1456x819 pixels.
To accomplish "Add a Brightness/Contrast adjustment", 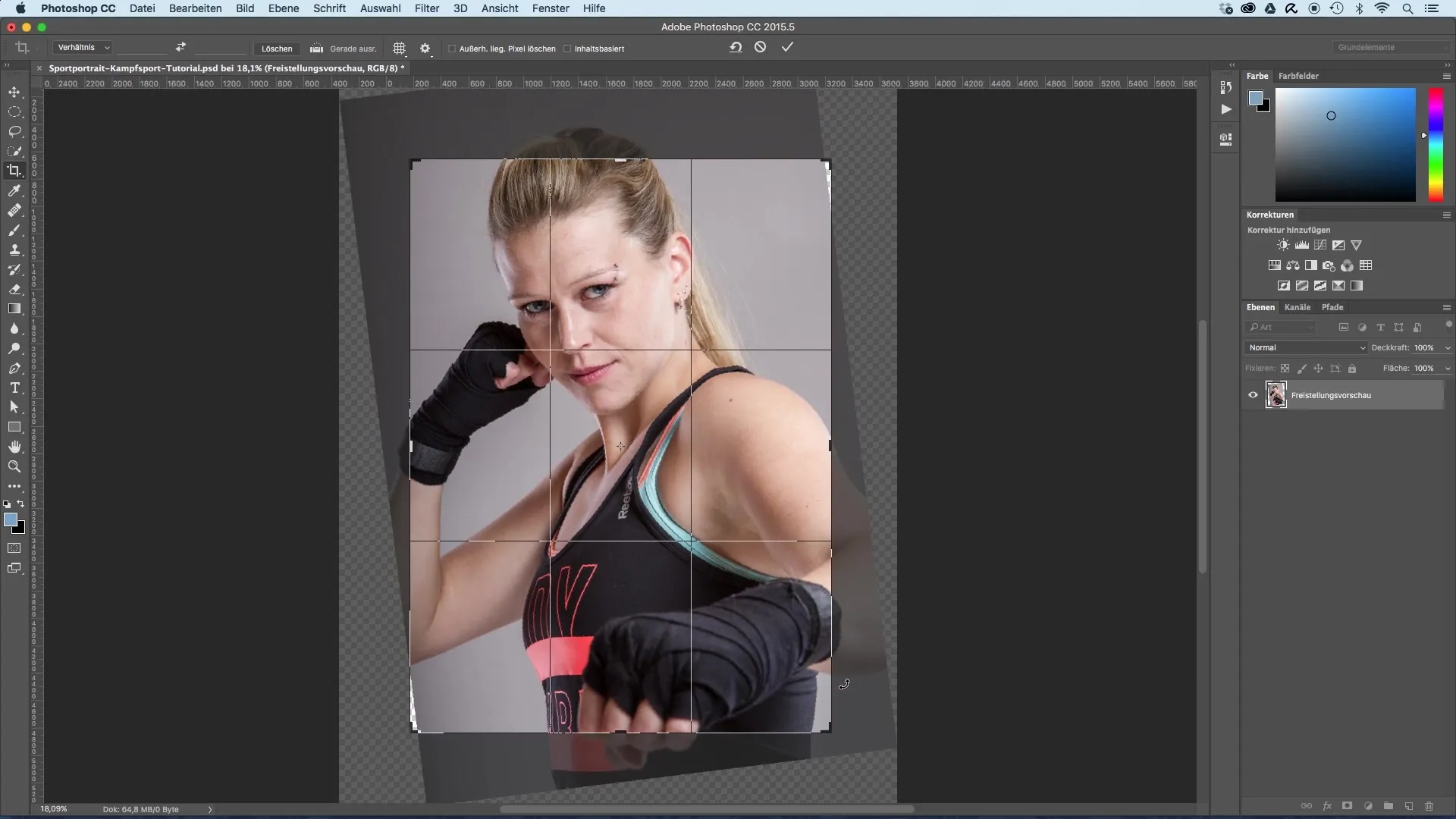I will [1283, 245].
